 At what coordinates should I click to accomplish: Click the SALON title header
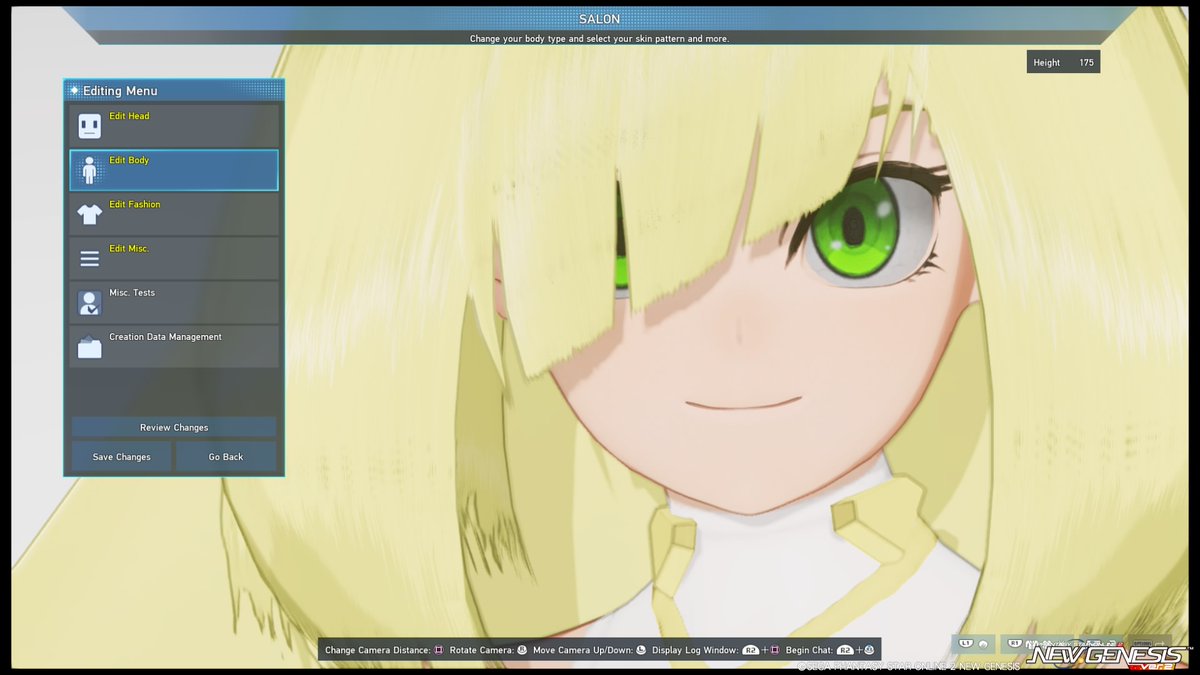[x=599, y=18]
